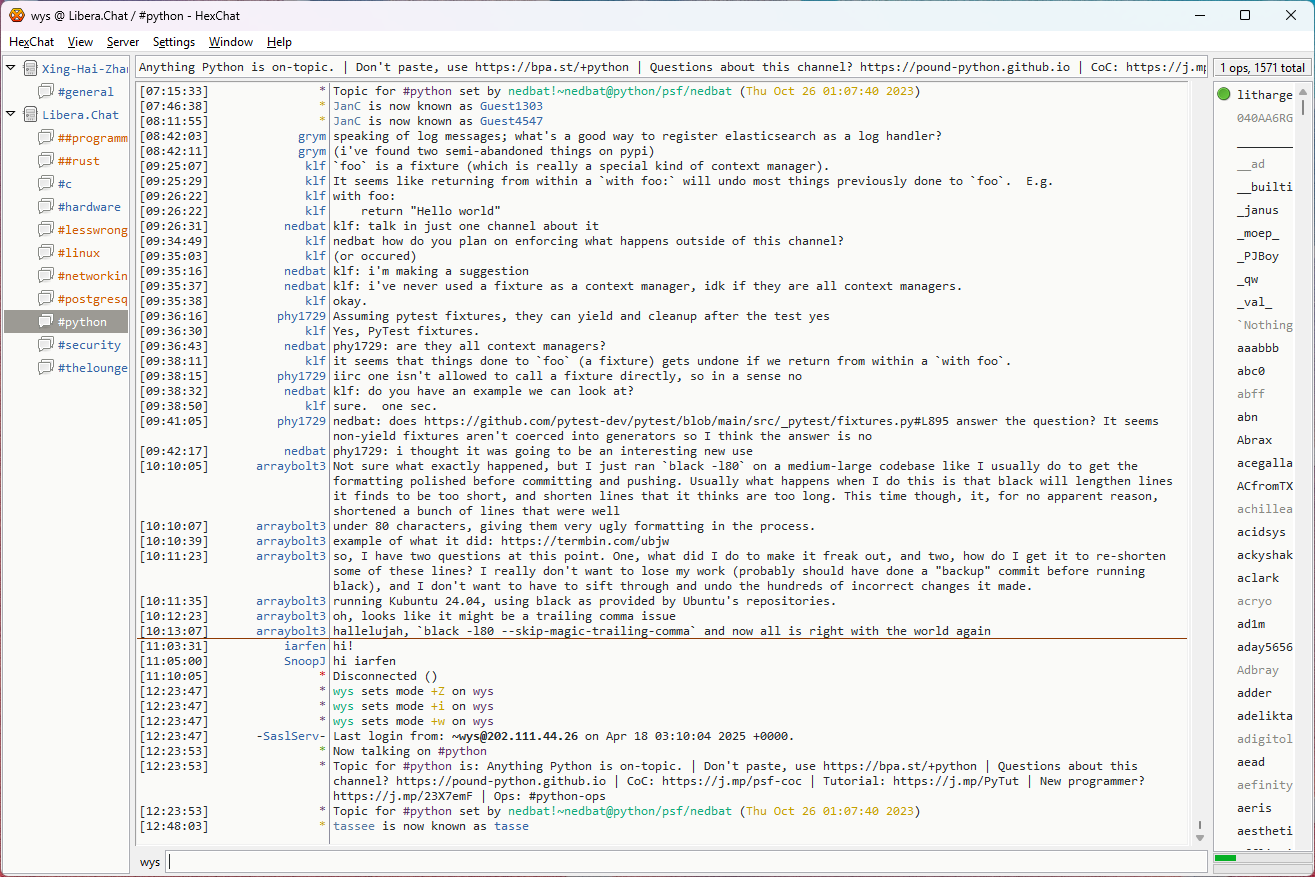Click the HexChat app icon in title bar

(17, 15)
